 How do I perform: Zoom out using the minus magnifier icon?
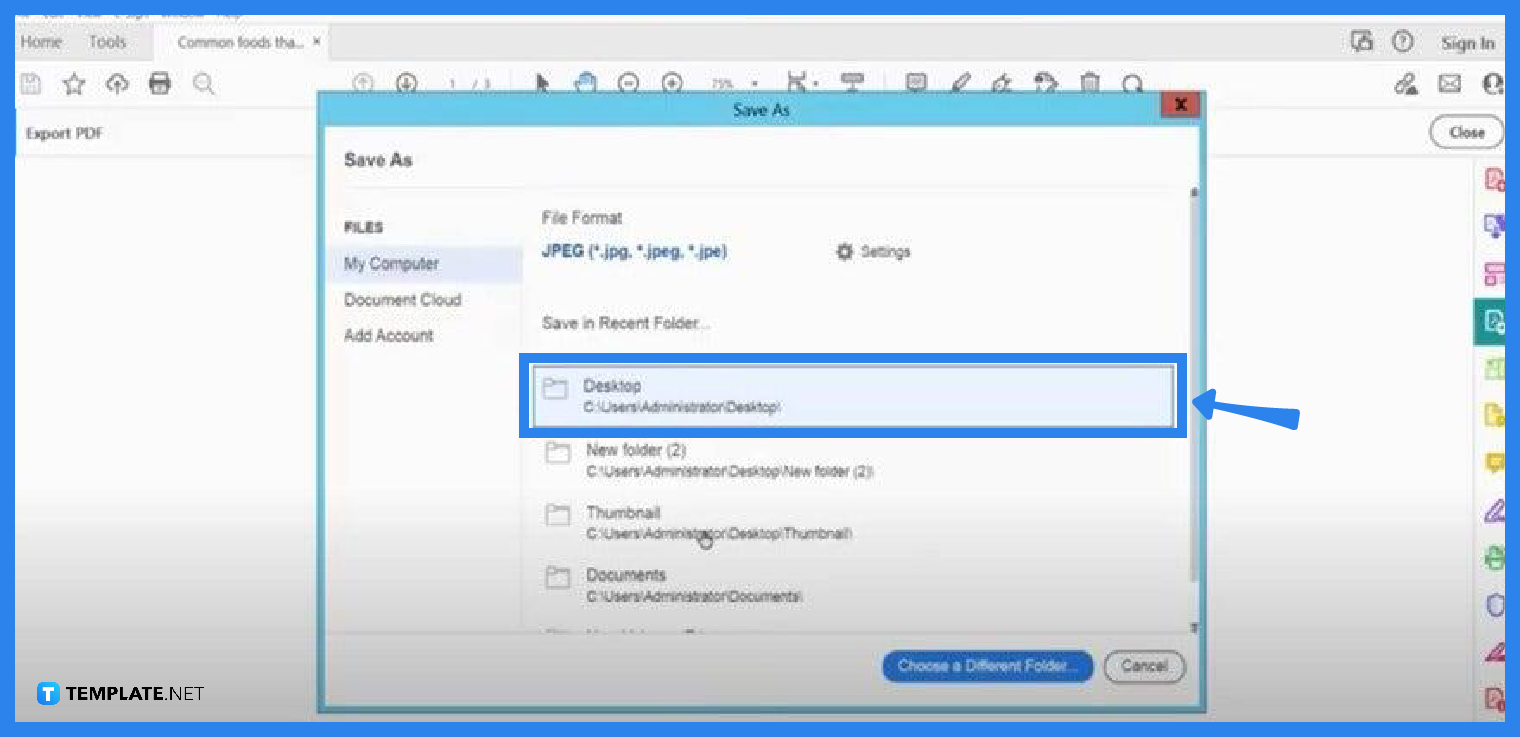tap(628, 84)
